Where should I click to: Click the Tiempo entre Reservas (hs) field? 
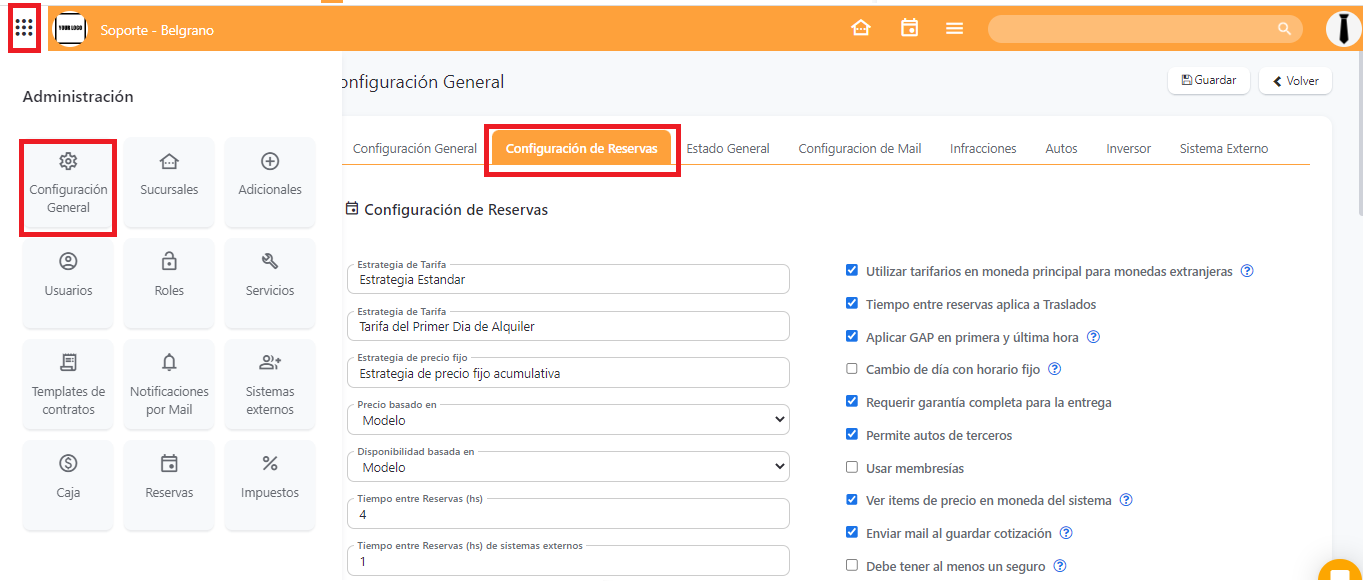pyautogui.click(x=568, y=514)
